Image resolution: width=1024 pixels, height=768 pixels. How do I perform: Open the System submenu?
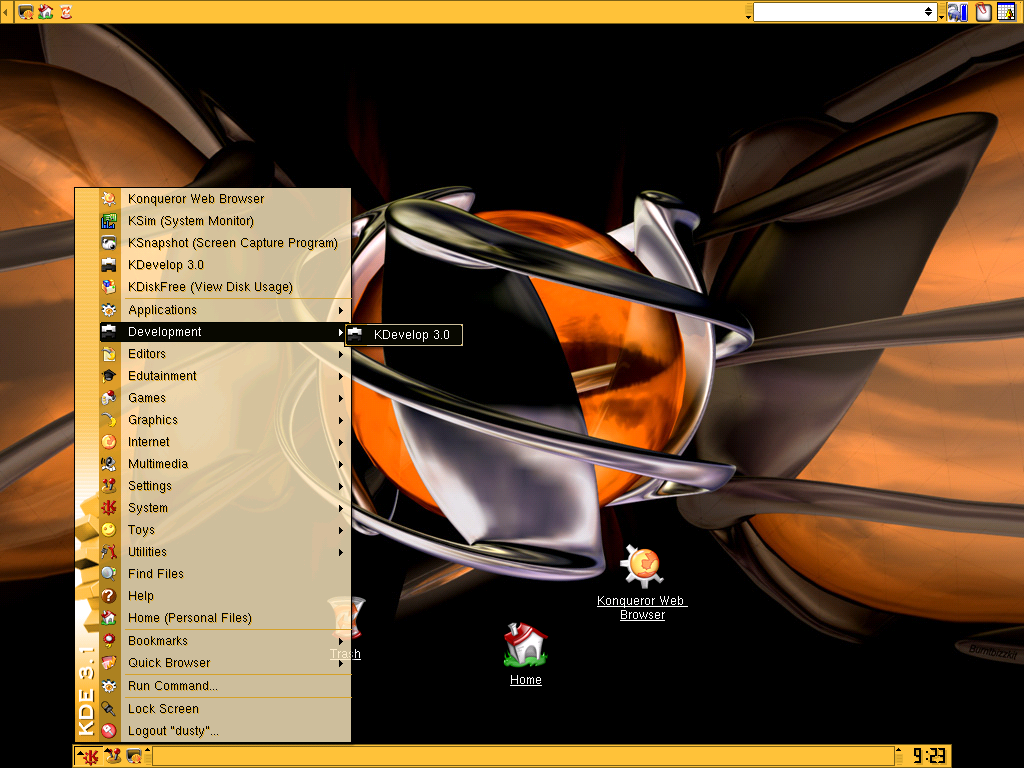click(x=225, y=508)
